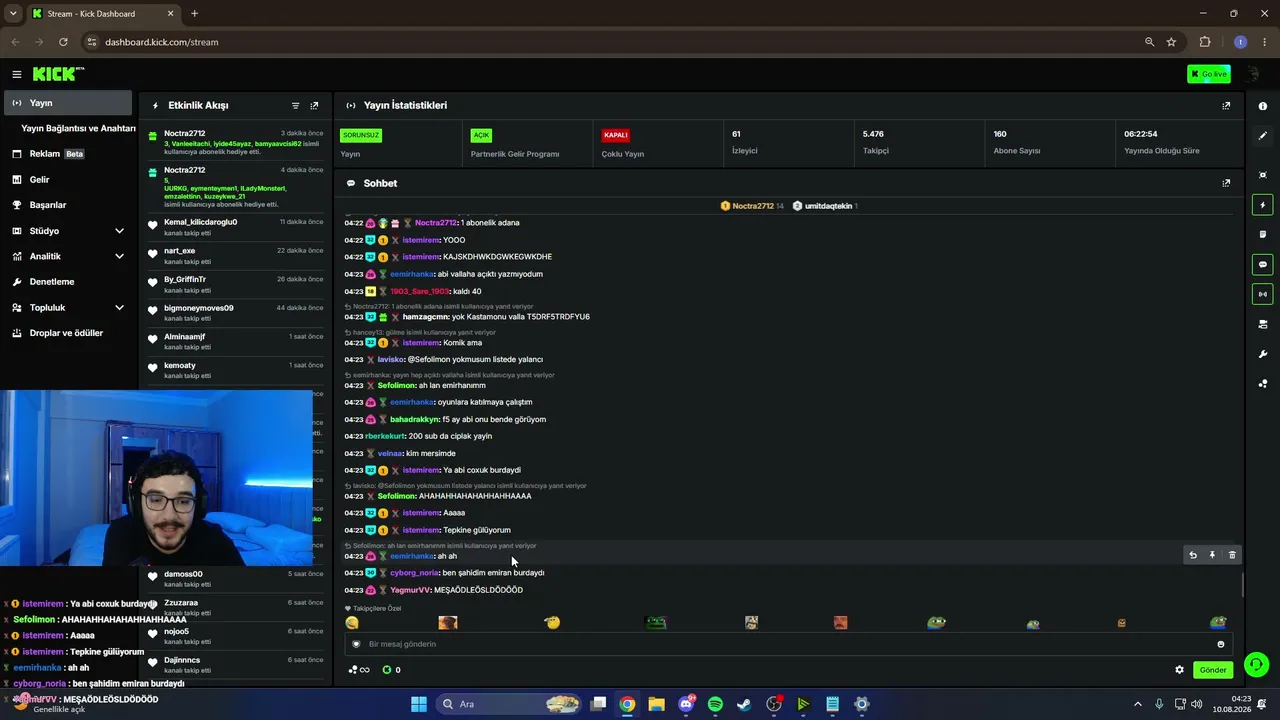Click the SORUNSUZ stream status badge
This screenshot has height=720, width=1280.
click(361, 135)
